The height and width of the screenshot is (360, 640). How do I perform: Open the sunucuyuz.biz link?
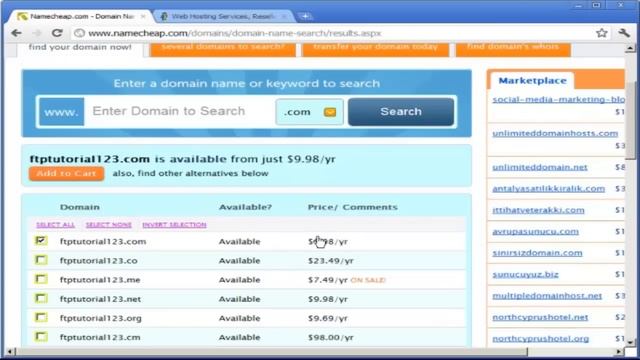tap(525, 274)
